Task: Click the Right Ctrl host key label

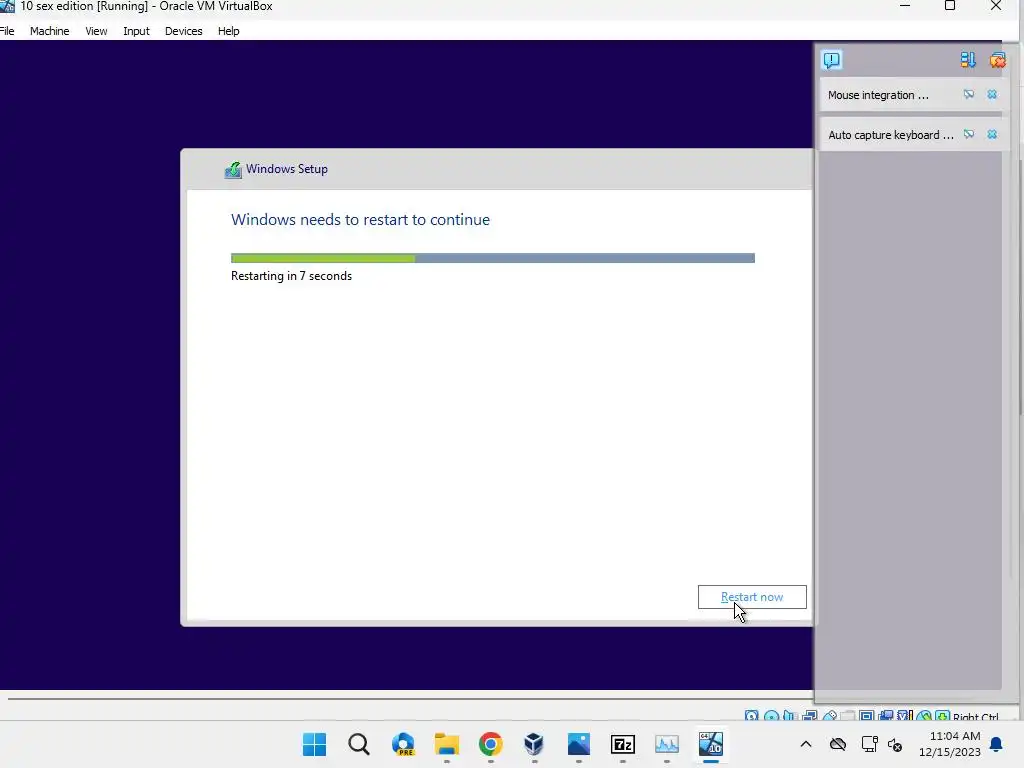Action: (976, 716)
